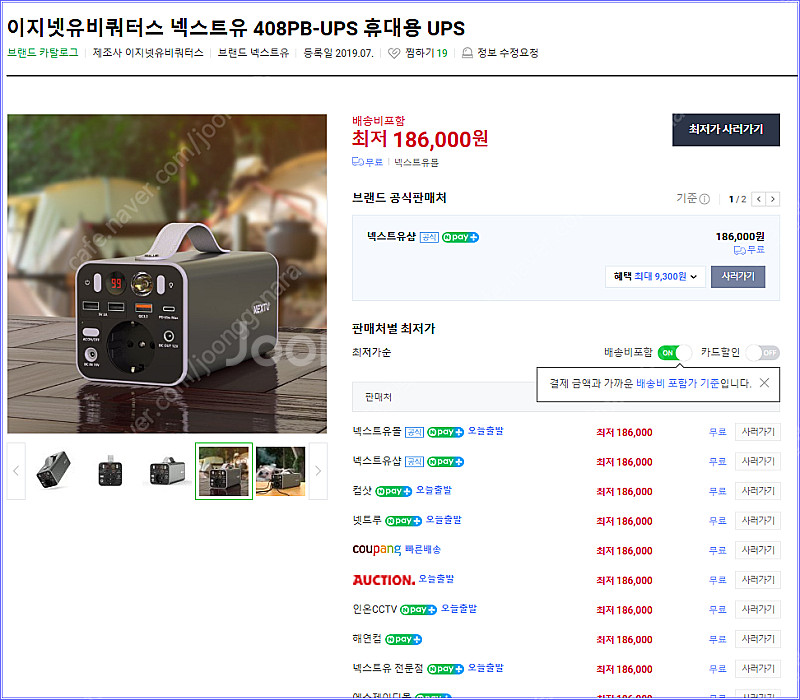Click Npay badge in the 인온CCTV row
The height and width of the screenshot is (700, 800).
[x=418, y=610]
